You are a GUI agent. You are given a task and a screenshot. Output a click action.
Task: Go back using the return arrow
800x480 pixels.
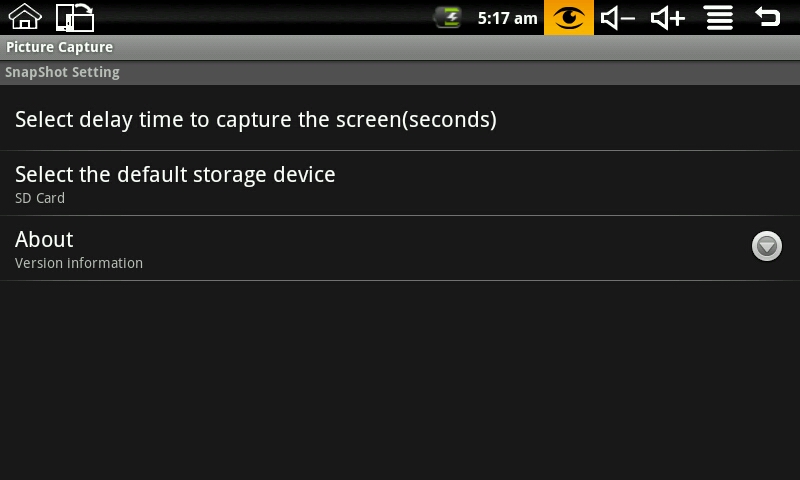767,17
